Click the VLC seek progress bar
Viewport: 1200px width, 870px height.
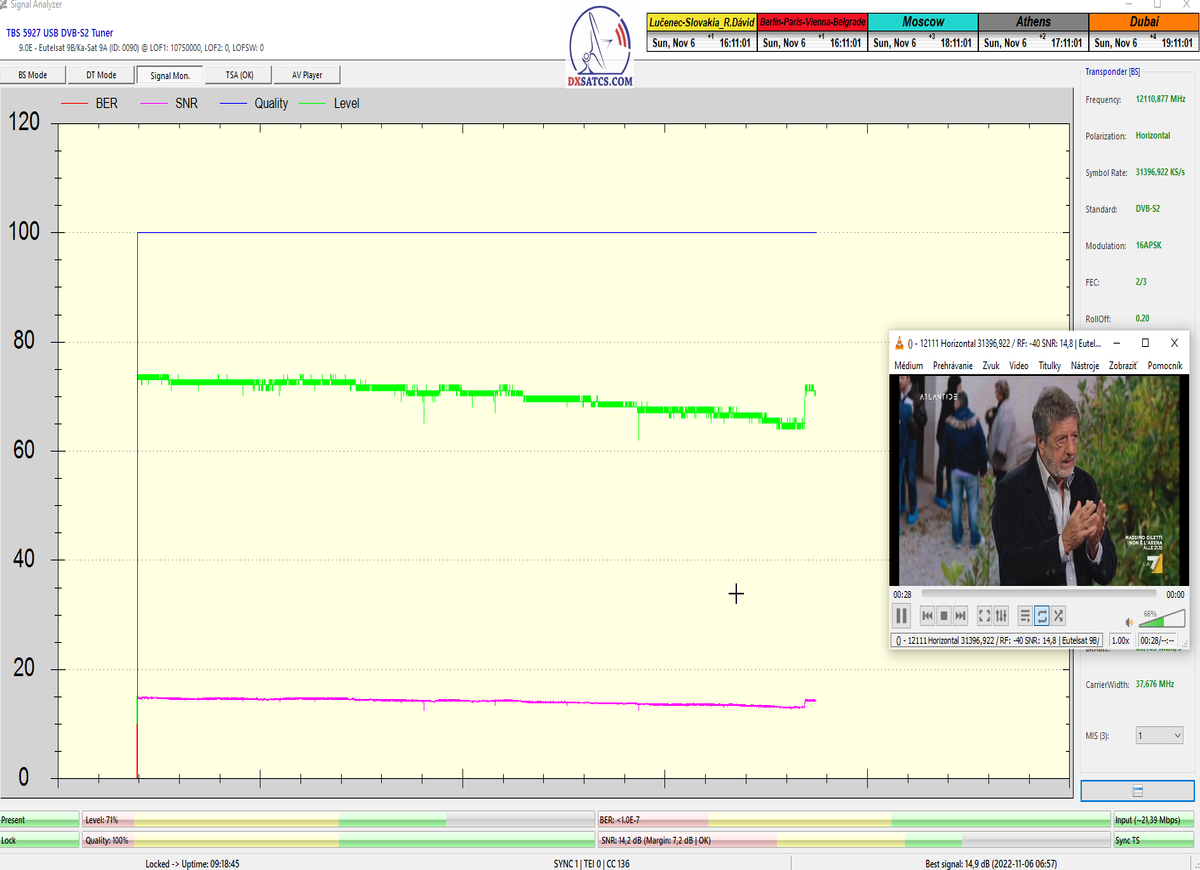(x=1040, y=594)
